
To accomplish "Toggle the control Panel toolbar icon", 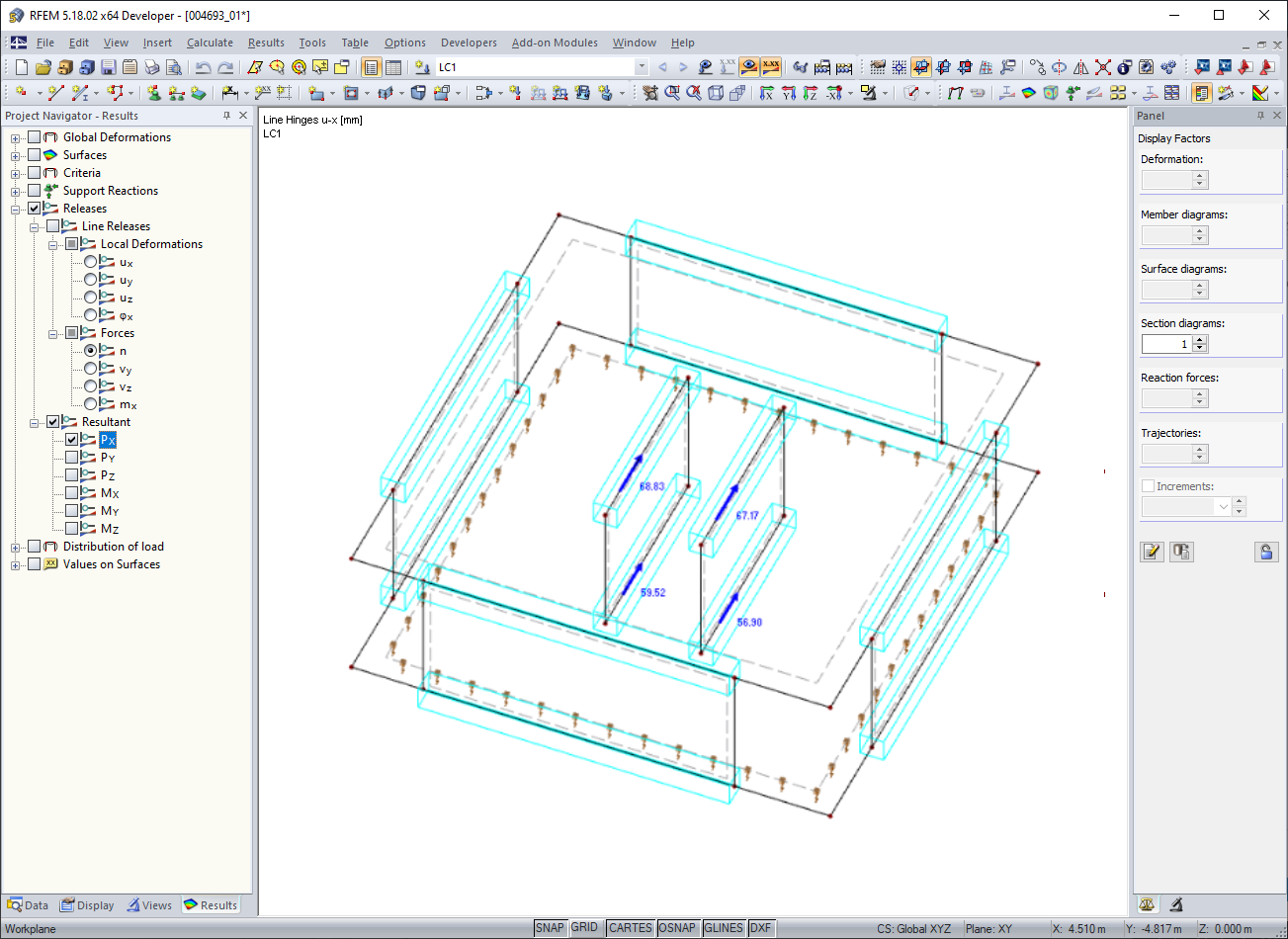I will pos(1202,93).
